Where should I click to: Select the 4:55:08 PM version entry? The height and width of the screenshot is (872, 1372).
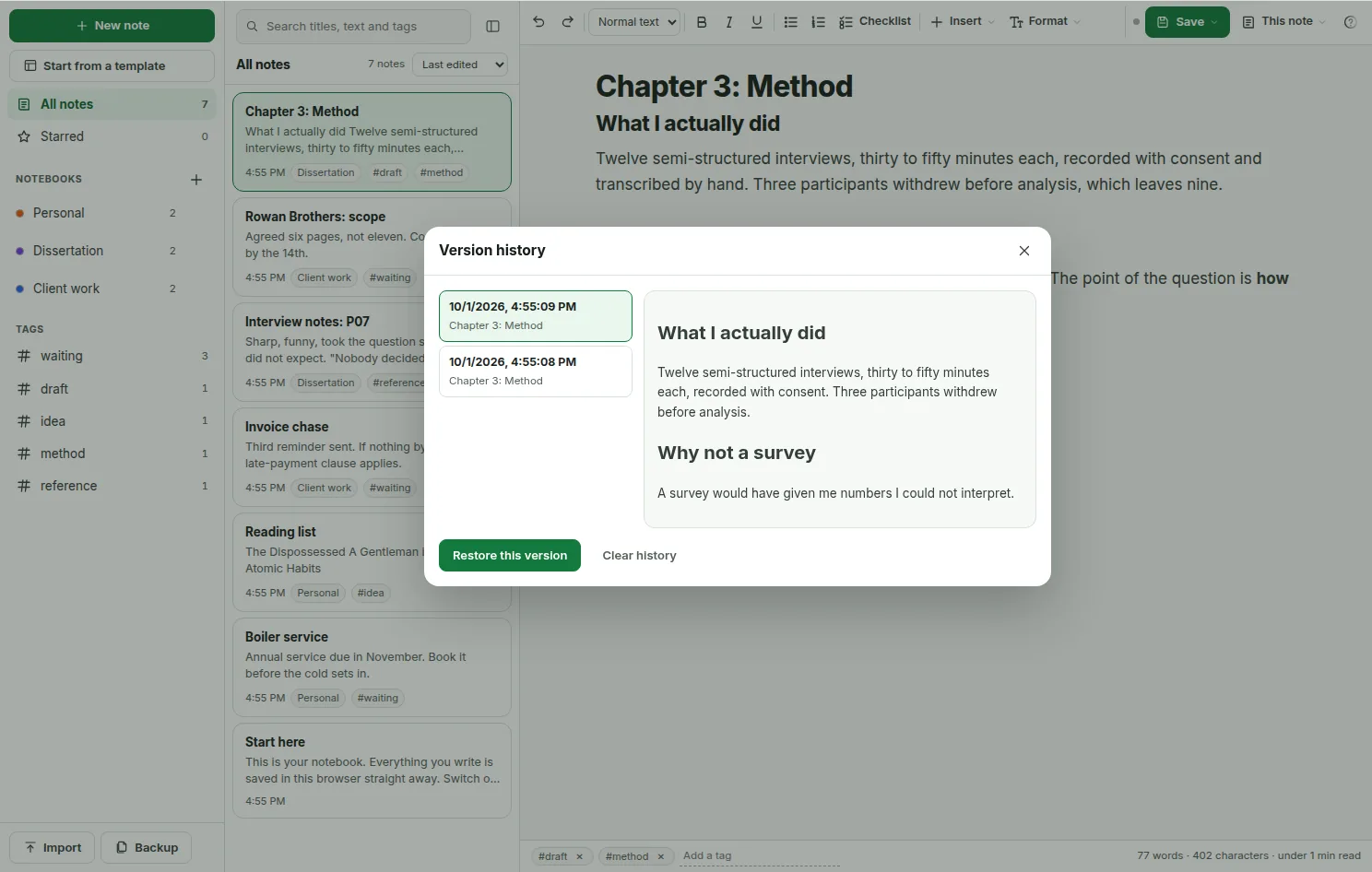click(536, 371)
